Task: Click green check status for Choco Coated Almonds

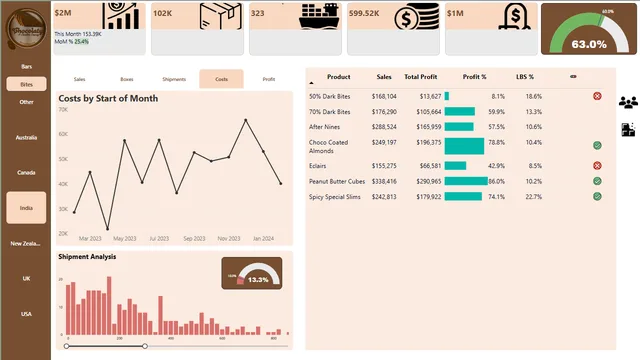Action: 597,145
